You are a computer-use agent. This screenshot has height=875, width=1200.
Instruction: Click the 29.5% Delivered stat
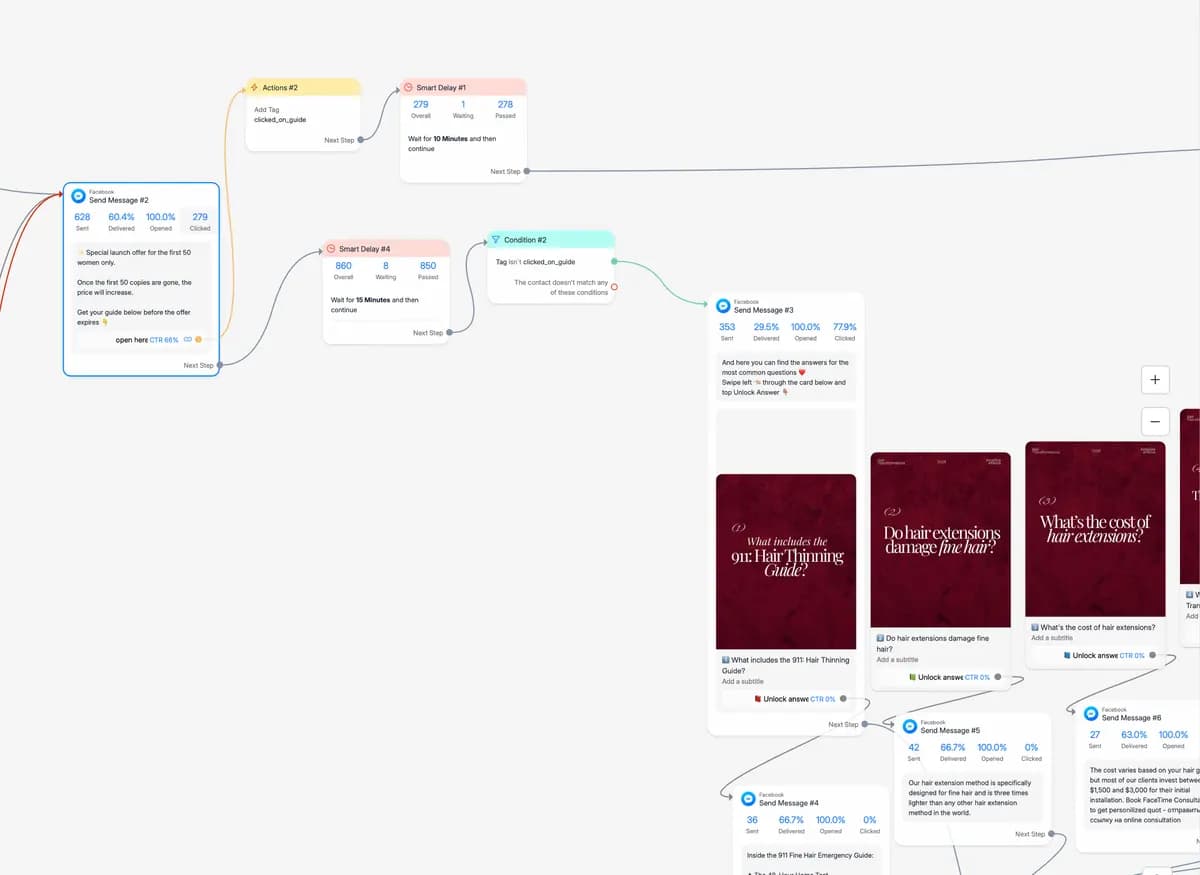(x=766, y=331)
